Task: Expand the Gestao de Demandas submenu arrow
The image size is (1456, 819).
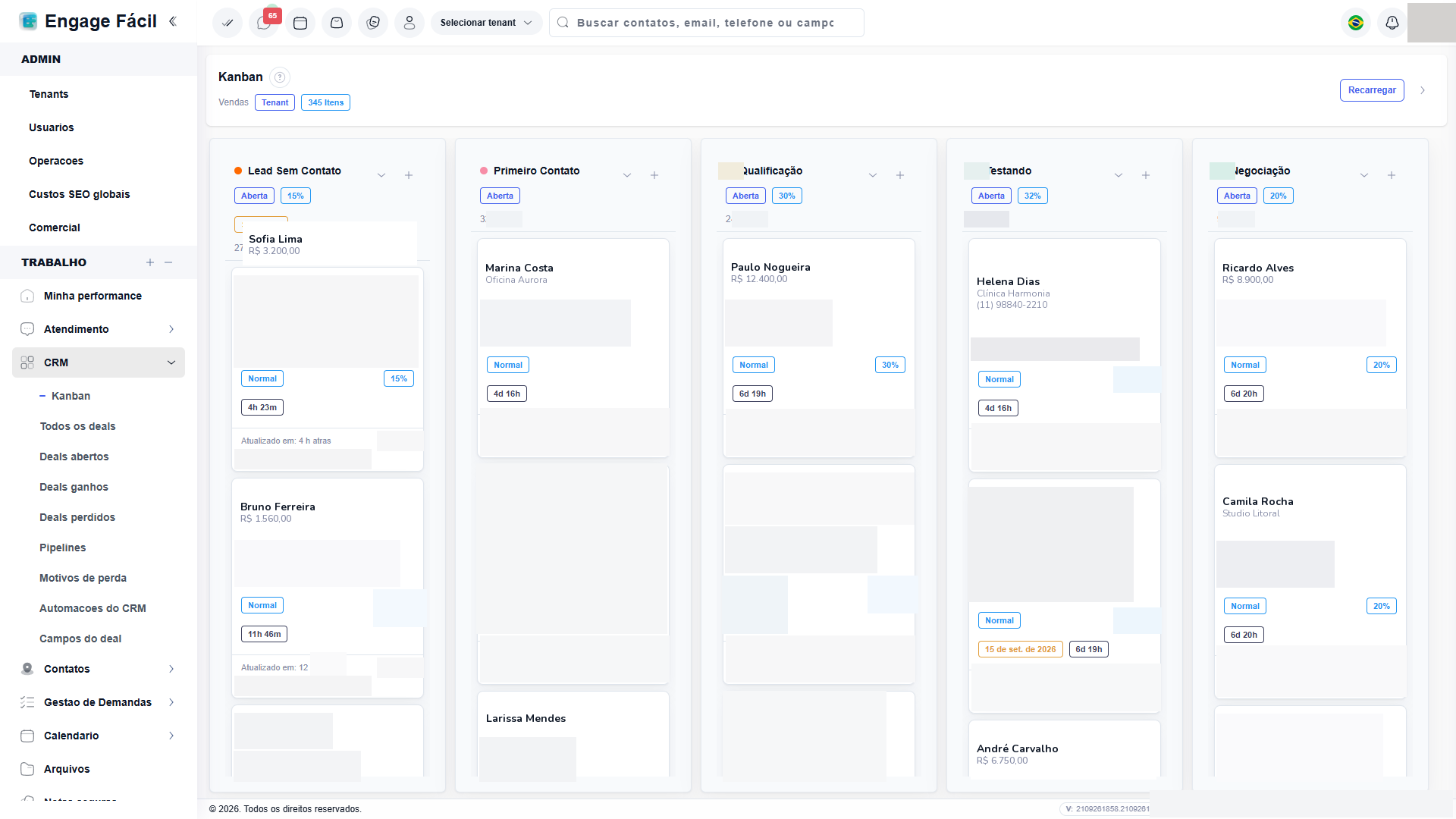Action: coord(171,702)
